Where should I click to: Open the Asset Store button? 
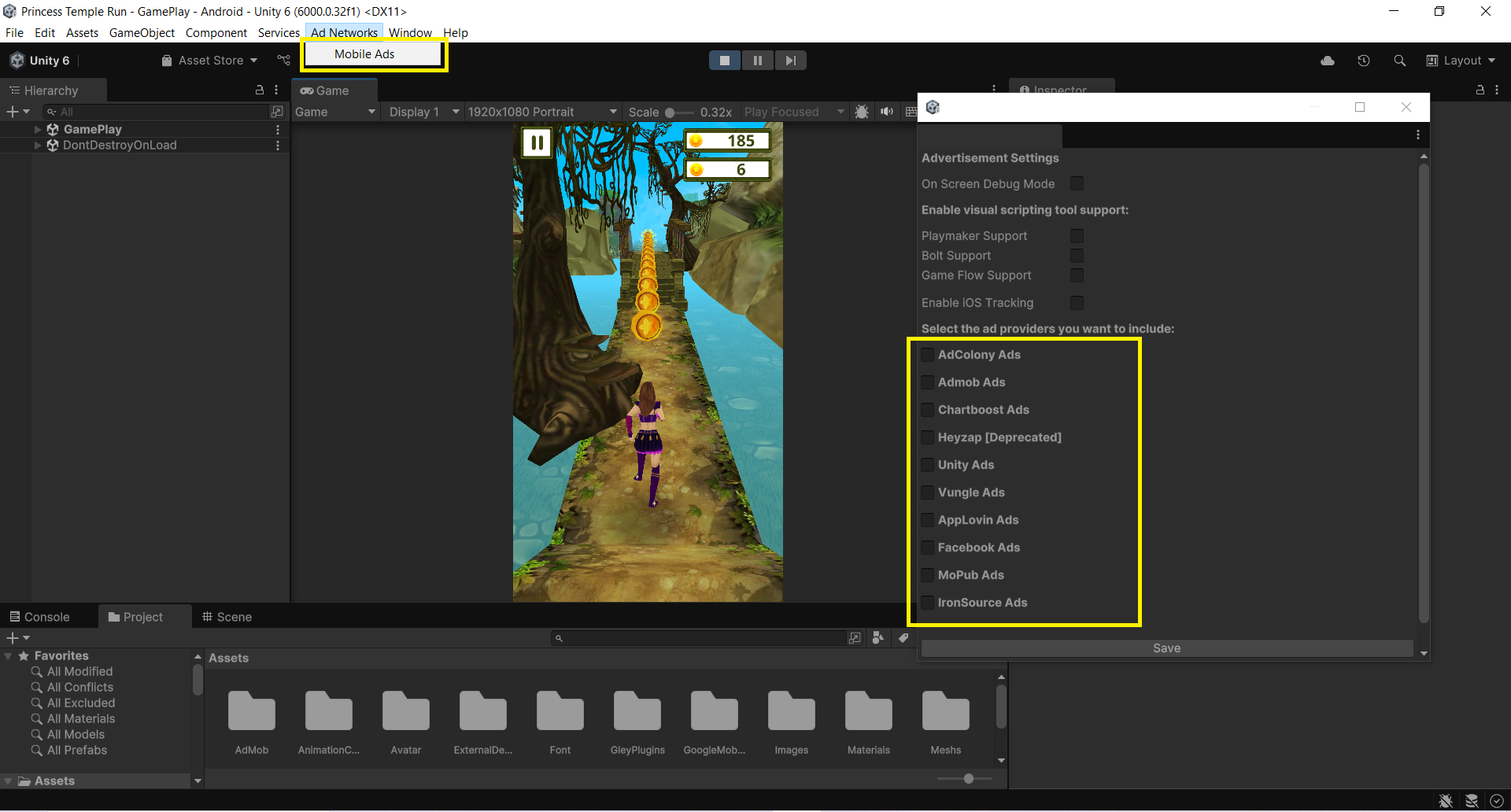pos(209,61)
